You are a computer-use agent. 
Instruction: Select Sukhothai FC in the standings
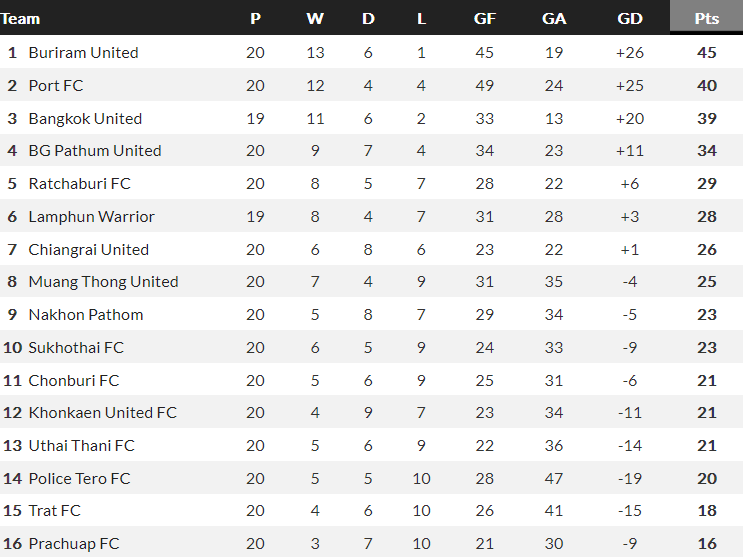[x=75, y=348]
